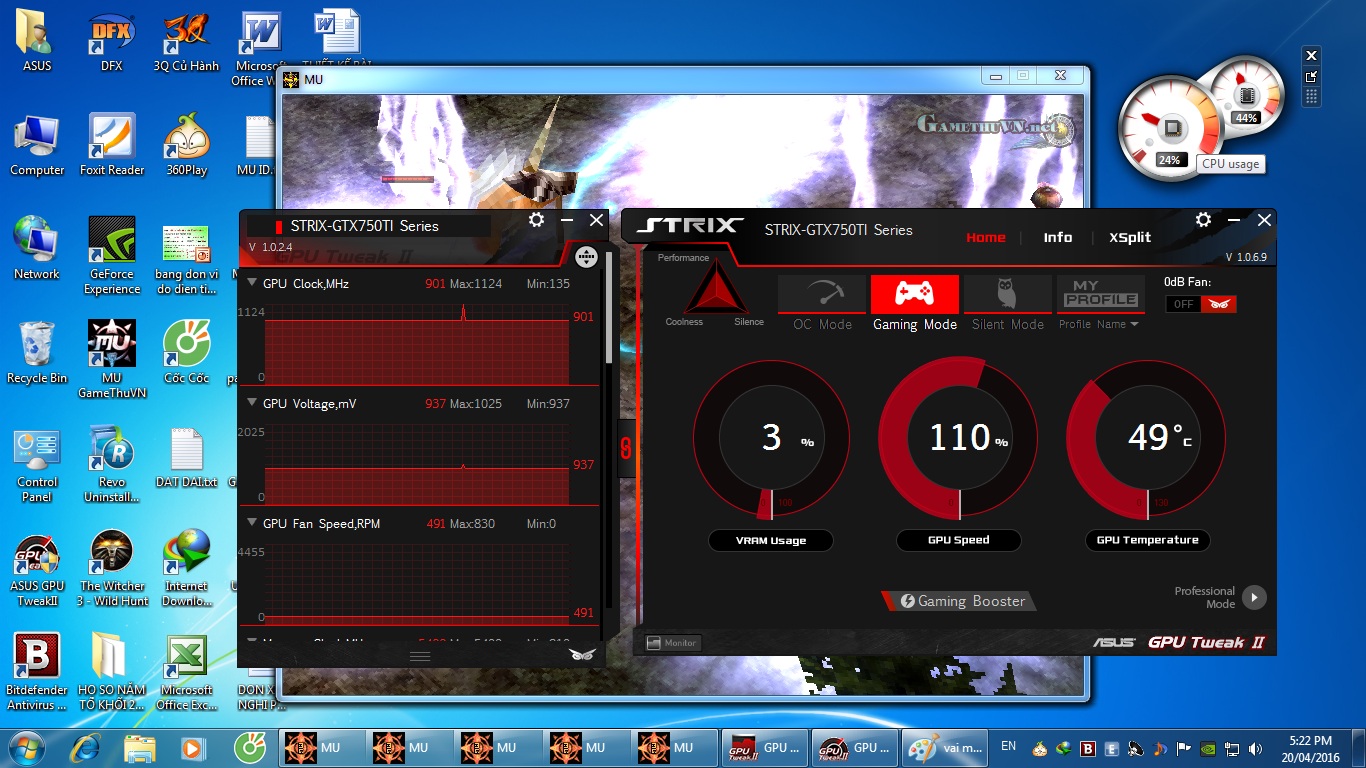Viewport: 1366px width, 768px height.
Task: Click the owl logo at monitor panel bottom
Action: click(x=582, y=655)
